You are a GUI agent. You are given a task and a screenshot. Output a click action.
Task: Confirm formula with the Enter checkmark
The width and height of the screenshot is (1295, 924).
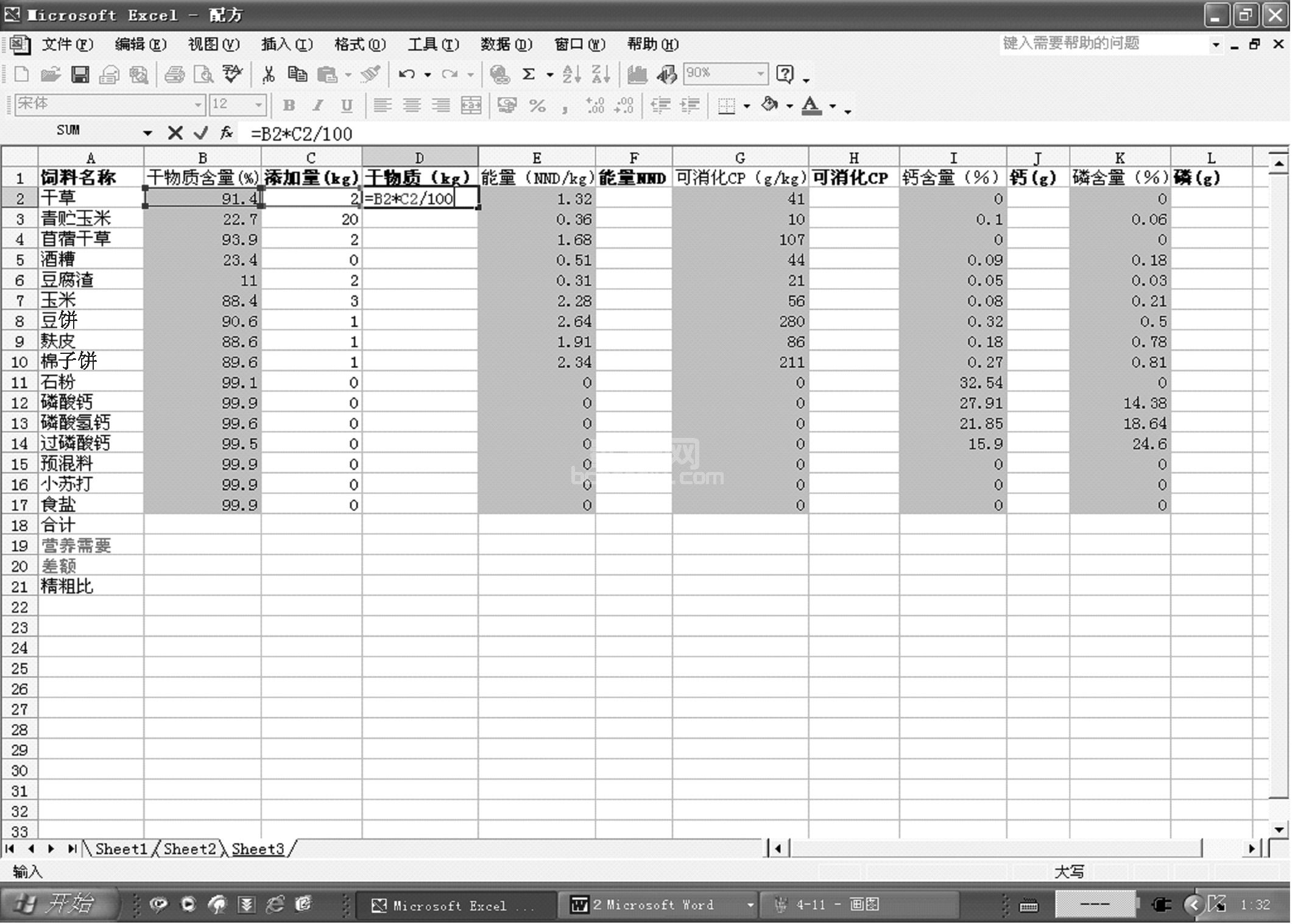pyautogui.click(x=200, y=133)
